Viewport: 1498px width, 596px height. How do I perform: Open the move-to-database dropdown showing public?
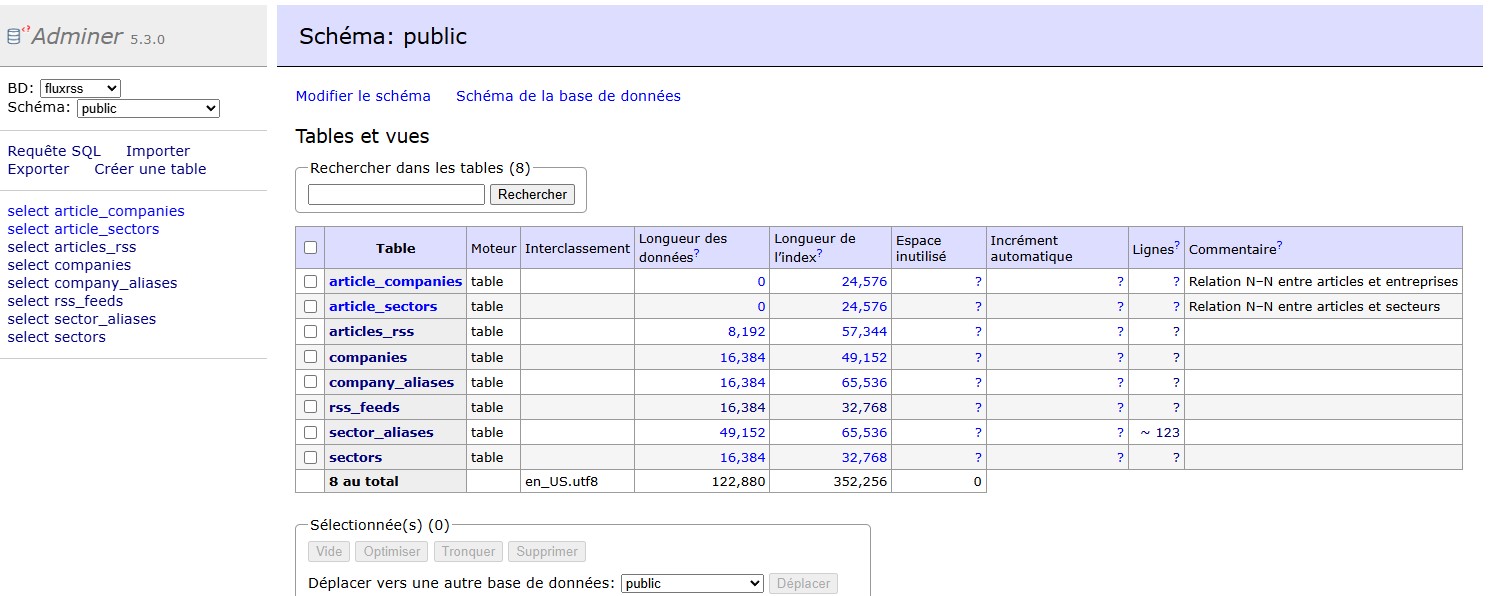692,583
